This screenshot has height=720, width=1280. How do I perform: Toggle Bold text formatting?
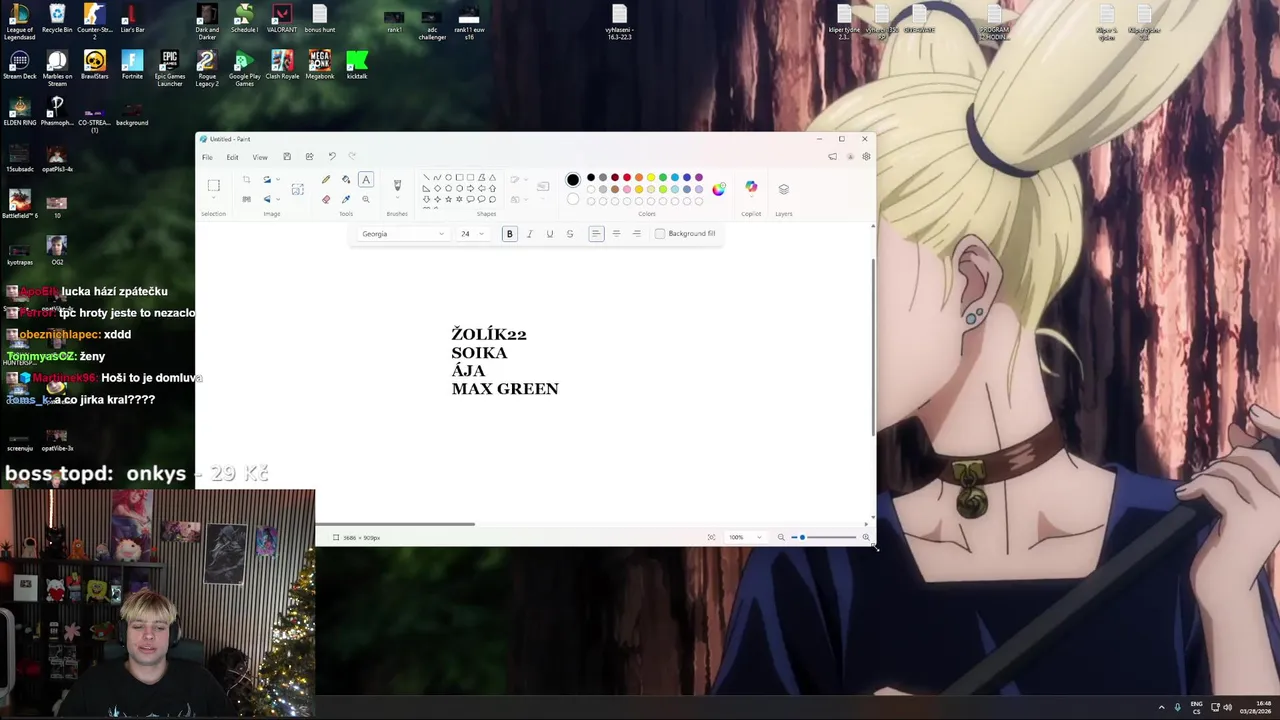[509, 234]
